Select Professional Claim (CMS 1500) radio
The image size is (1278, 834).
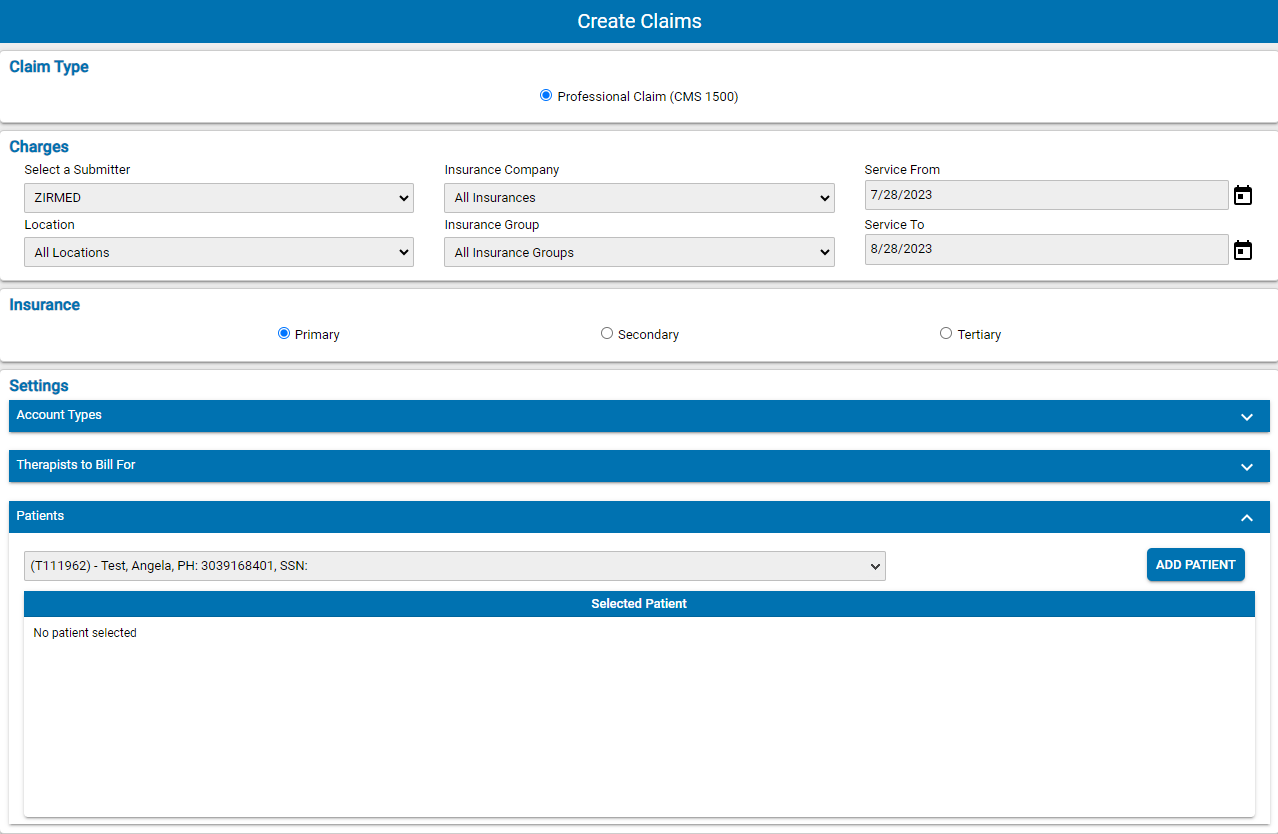coord(546,96)
